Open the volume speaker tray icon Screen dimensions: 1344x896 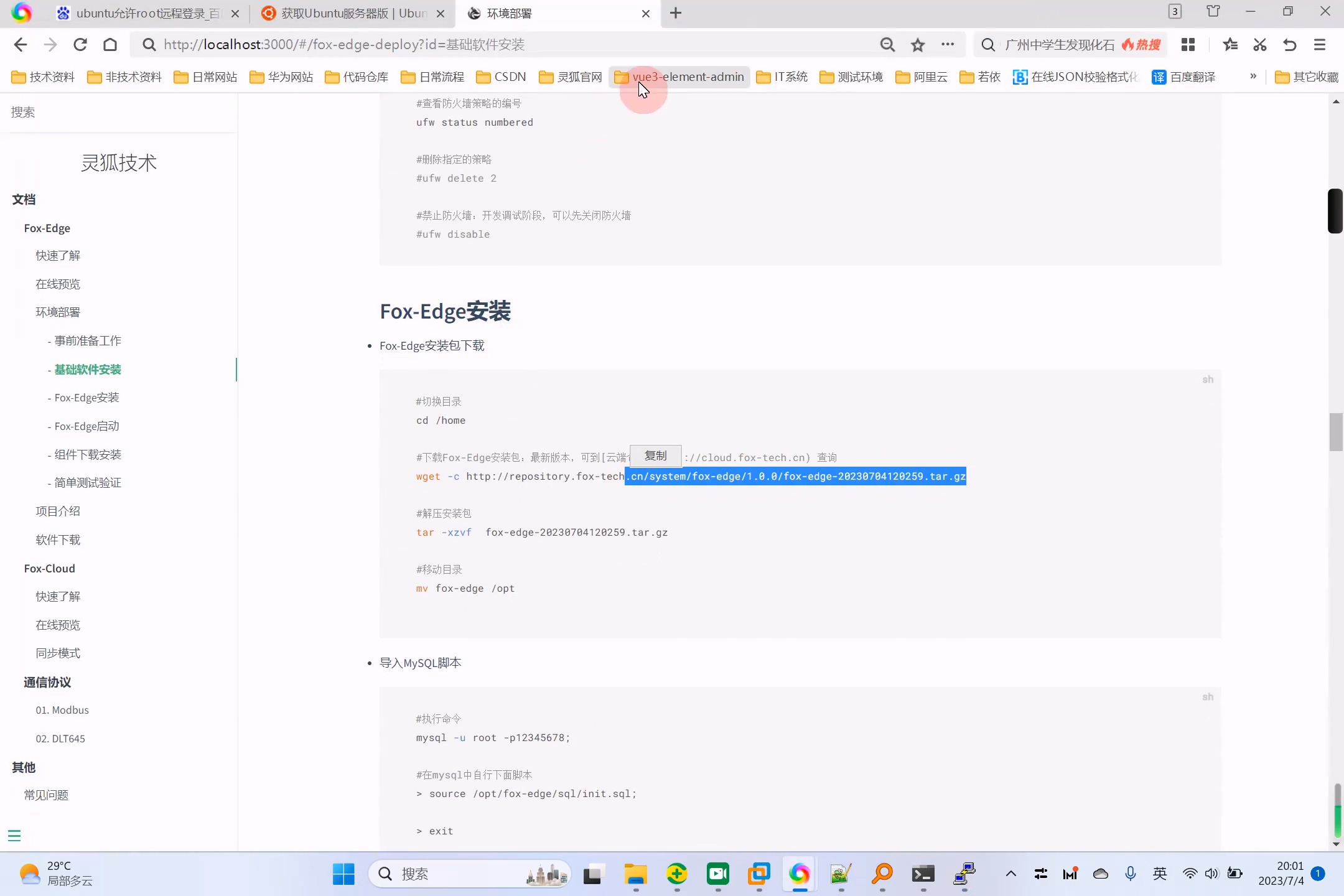tap(1211, 874)
